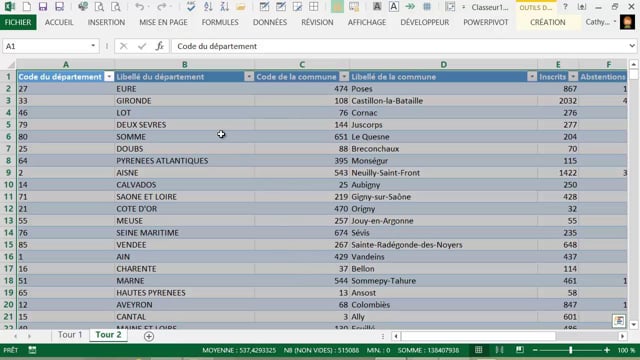Click Cathy's account profile picture

pyautogui.click(x=627, y=22)
